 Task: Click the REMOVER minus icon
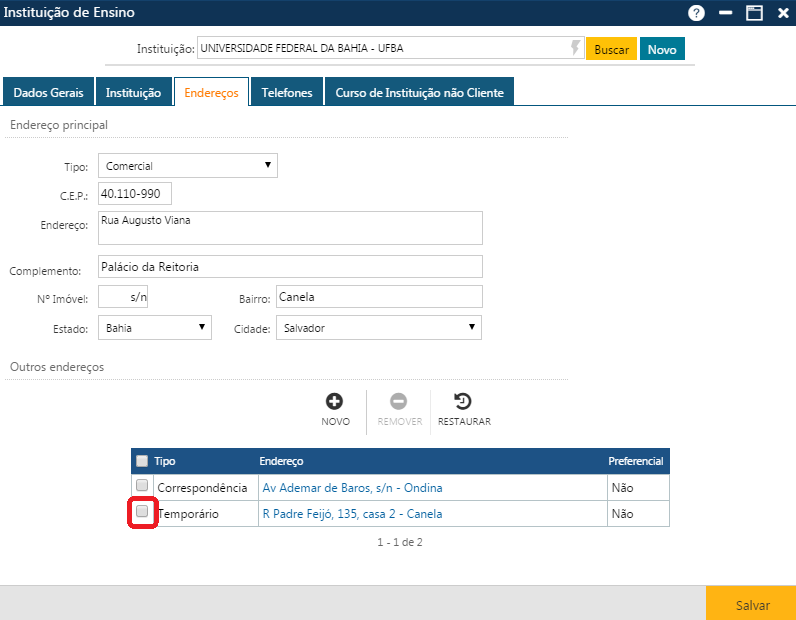point(398,402)
